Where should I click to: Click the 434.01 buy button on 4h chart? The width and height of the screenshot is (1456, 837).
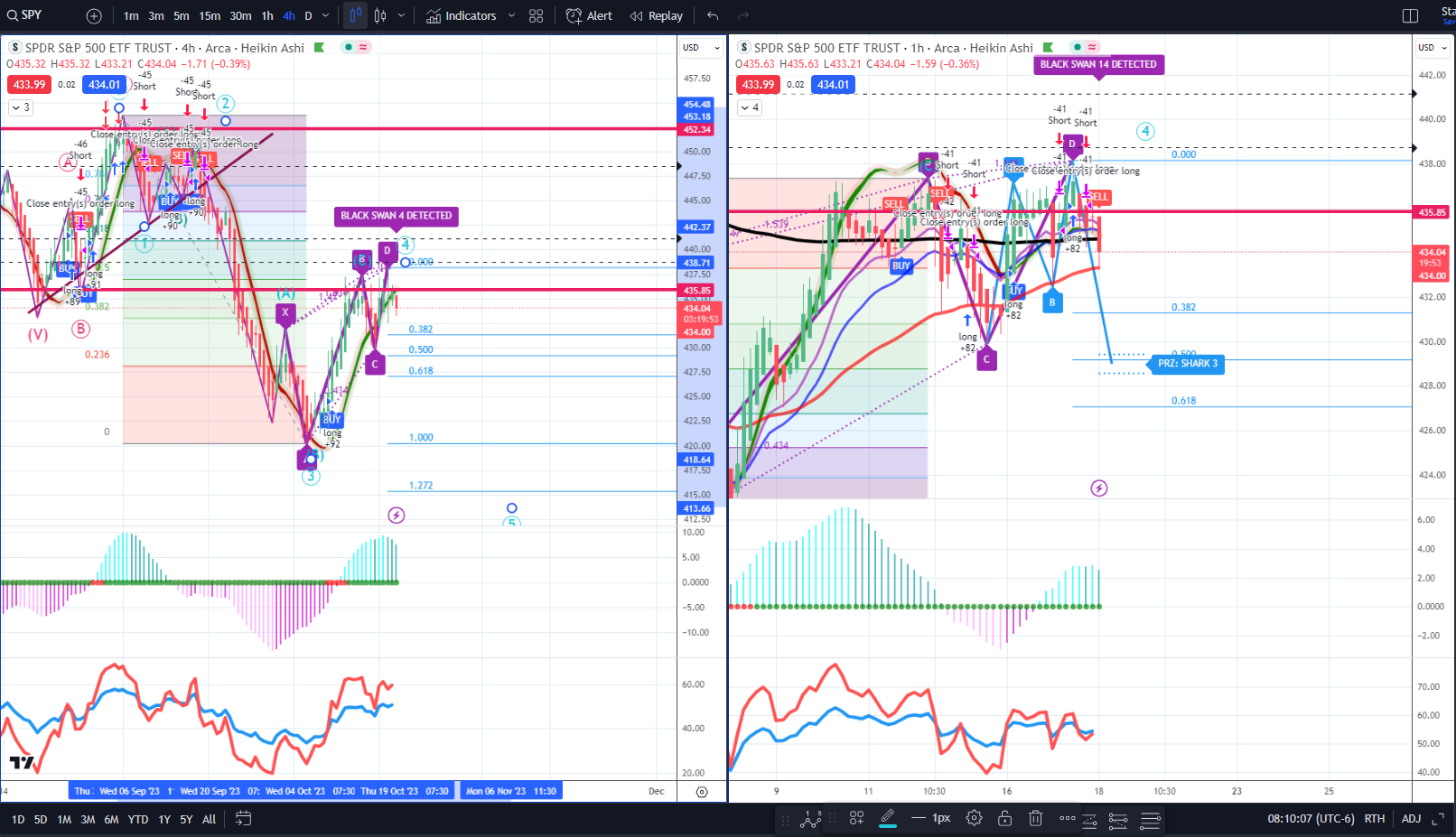tap(104, 85)
